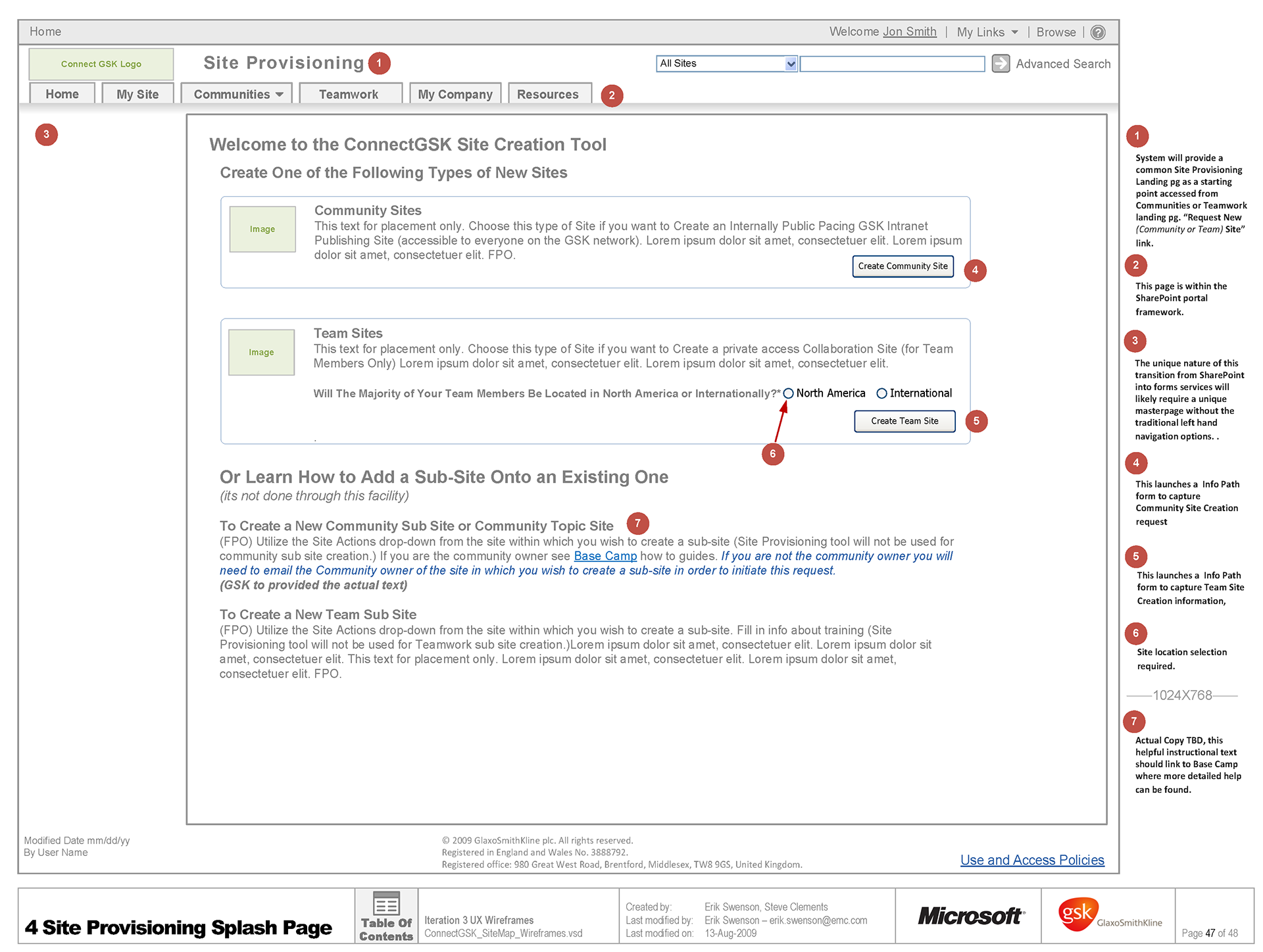This screenshot has height=952, width=1263.
Task: Click the help question mark icon
Action: click(1097, 32)
